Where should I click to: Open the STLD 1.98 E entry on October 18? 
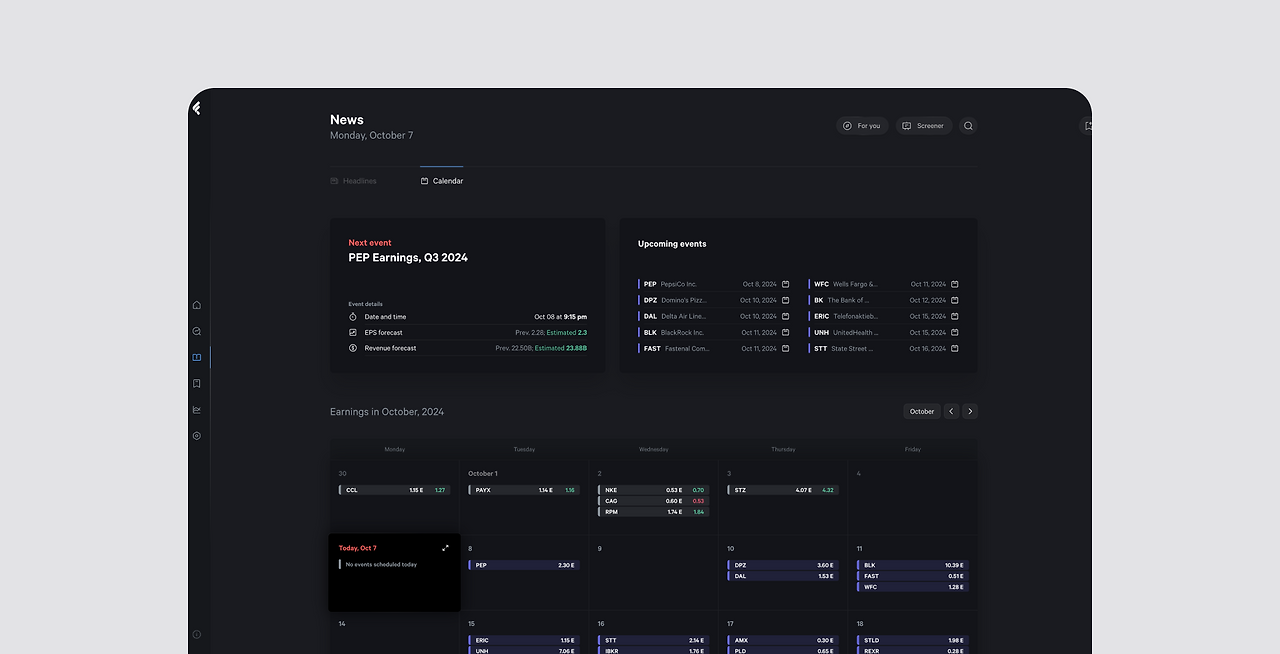[x=913, y=640]
